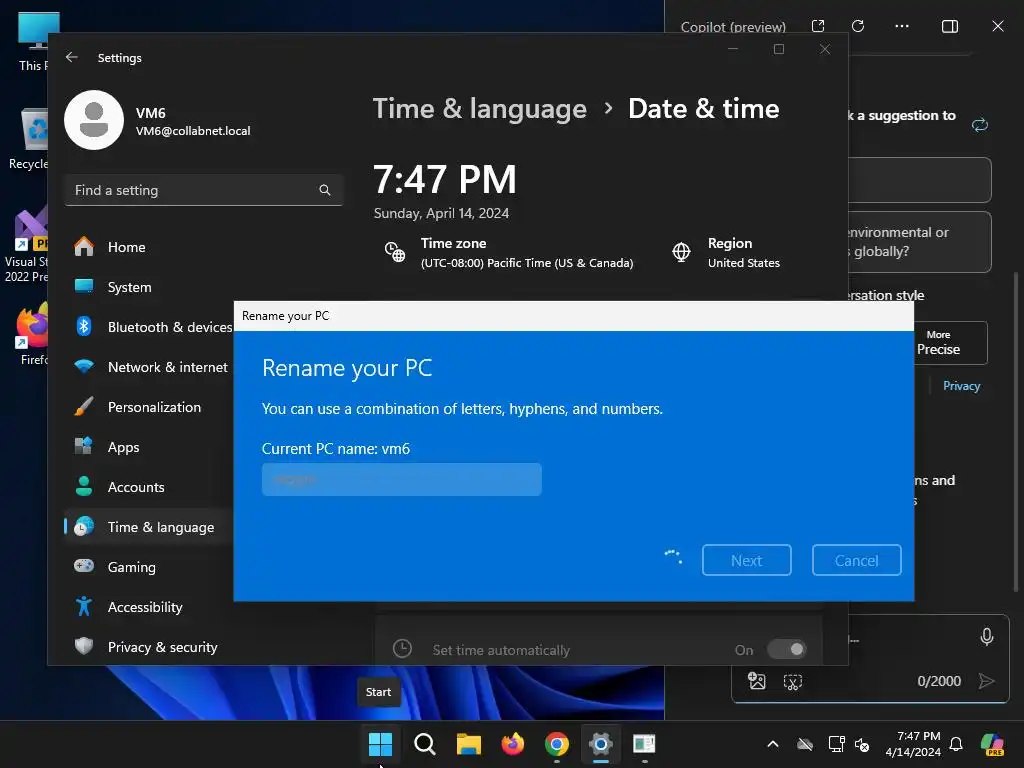1024x768 pixels.
Task: Toggle Set time automatically switch
Action: pyautogui.click(x=786, y=649)
